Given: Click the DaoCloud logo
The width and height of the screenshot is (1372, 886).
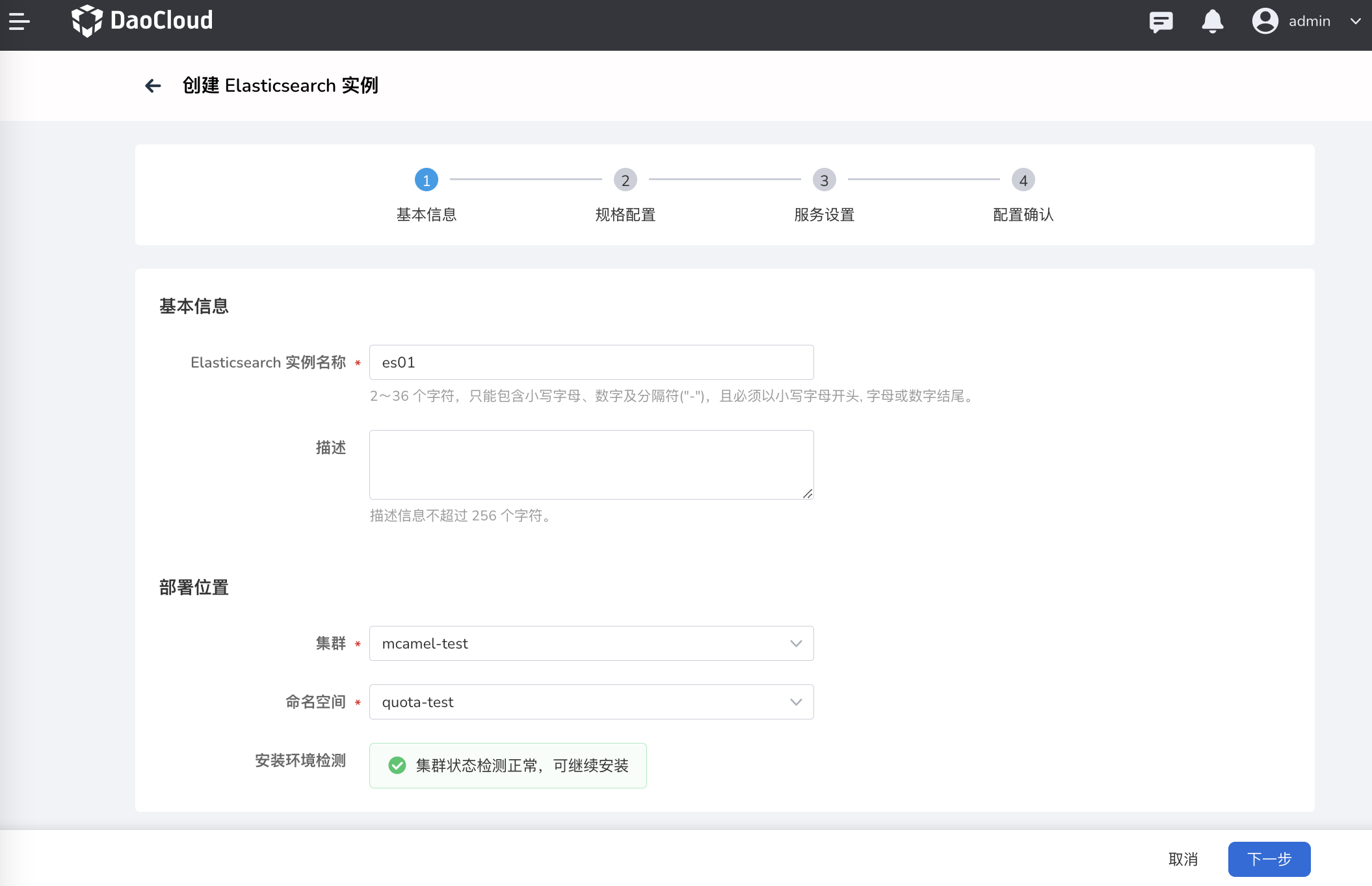Looking at the screenshot, I should coord(142,21).
